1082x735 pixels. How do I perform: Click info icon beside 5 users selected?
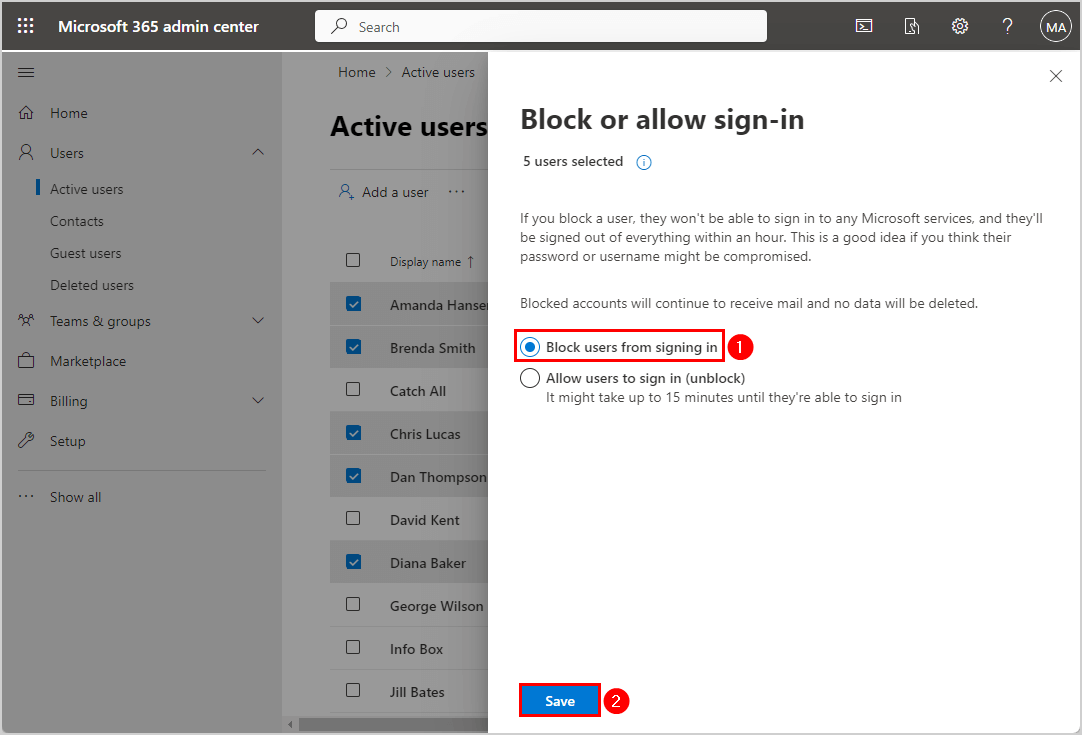click(644, 162)
